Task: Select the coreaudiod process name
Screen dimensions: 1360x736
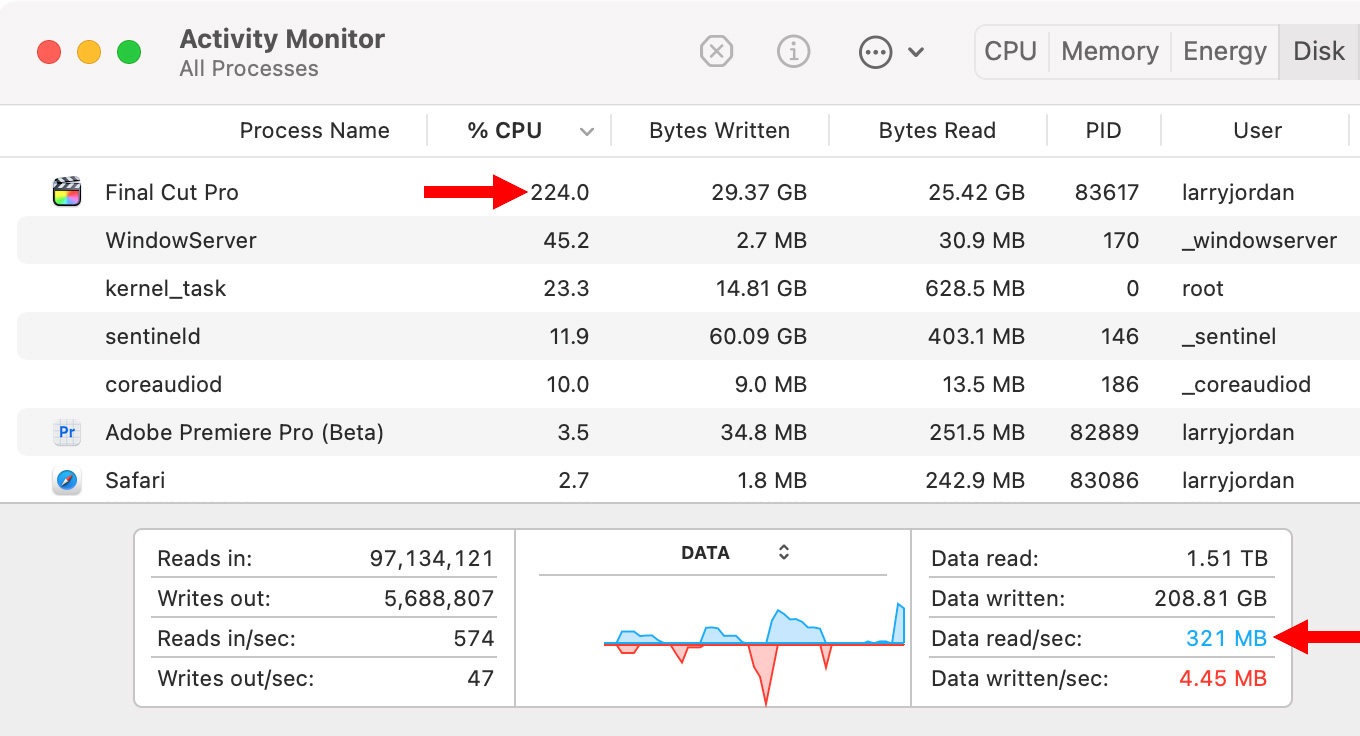Action: pyautogui.click(x=164, y=384)
